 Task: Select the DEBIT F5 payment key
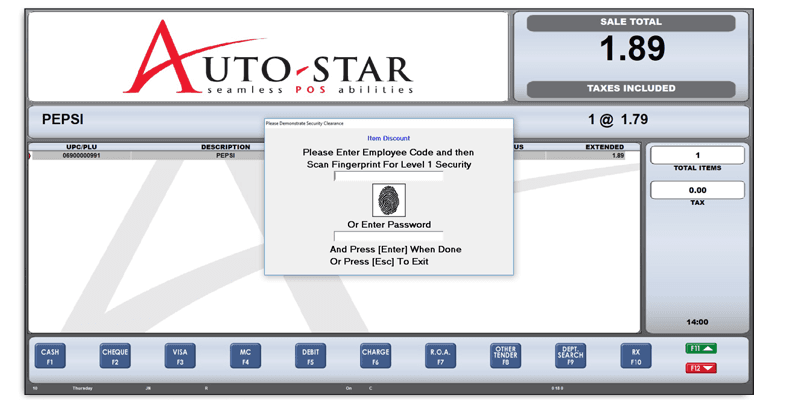(310, 356)
